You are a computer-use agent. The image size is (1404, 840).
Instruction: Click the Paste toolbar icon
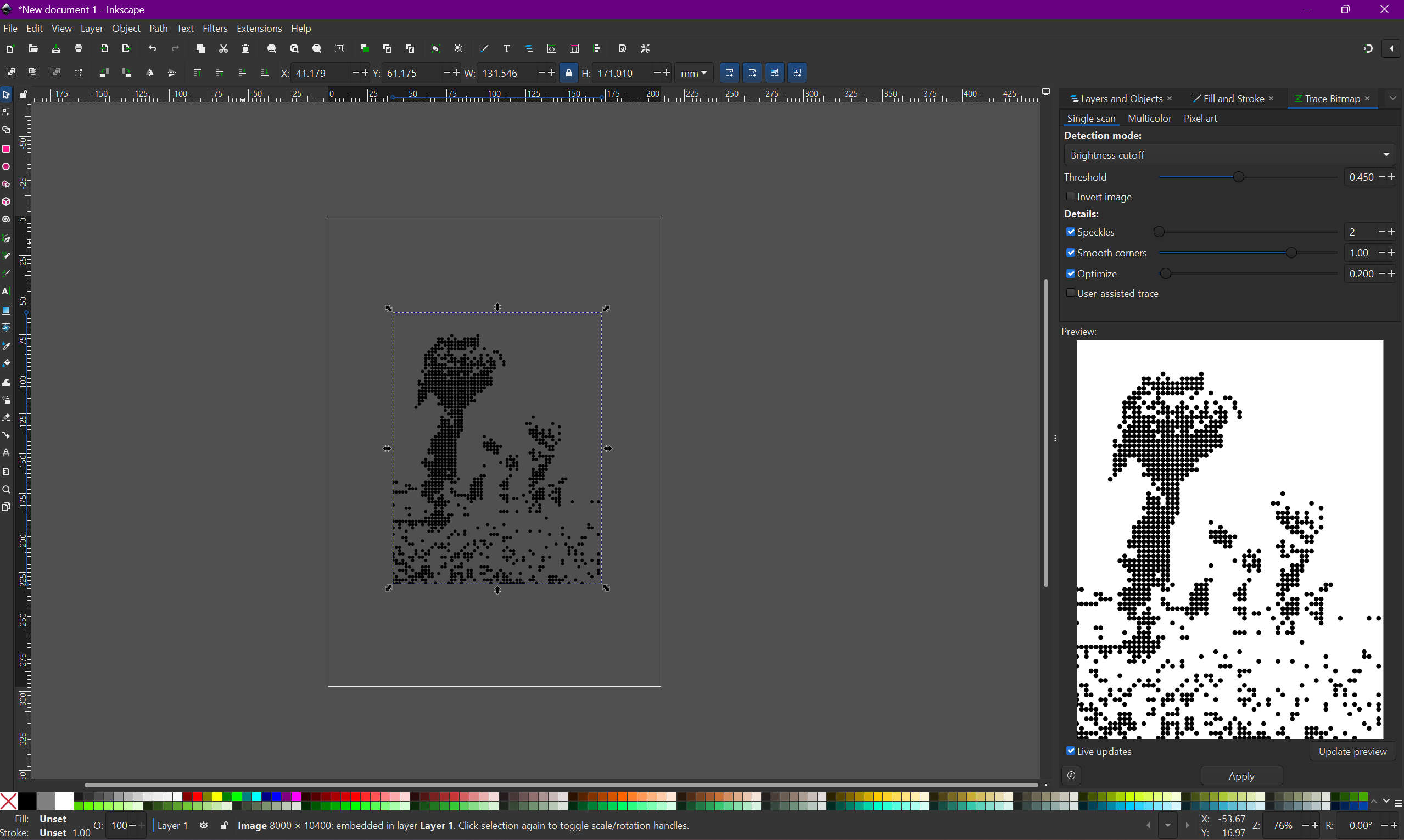coord(245,49)
